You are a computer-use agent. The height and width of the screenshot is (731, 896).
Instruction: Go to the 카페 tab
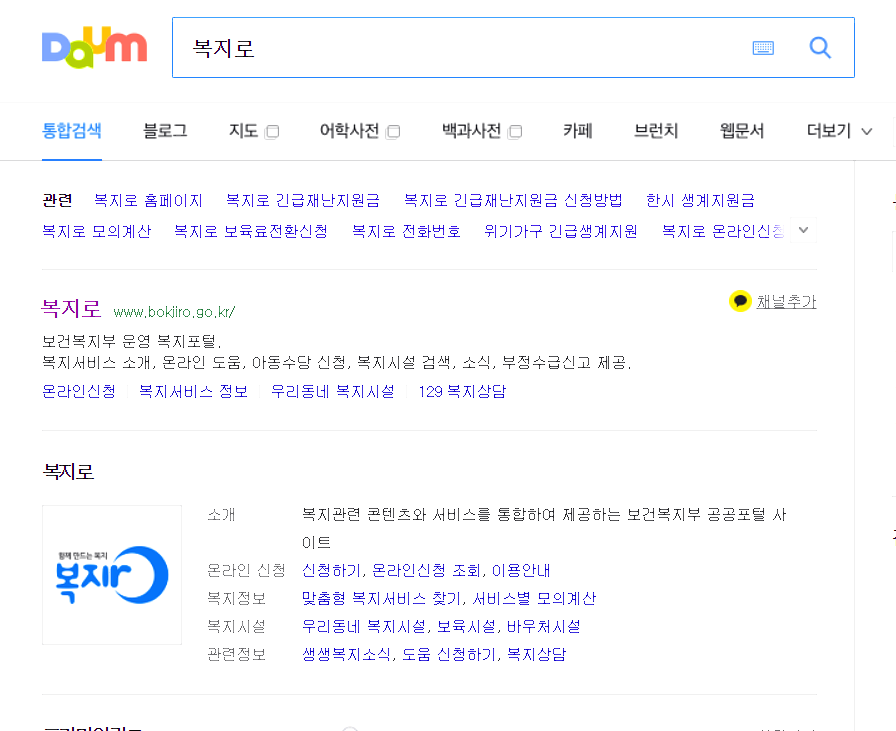[x=578, y=131]
